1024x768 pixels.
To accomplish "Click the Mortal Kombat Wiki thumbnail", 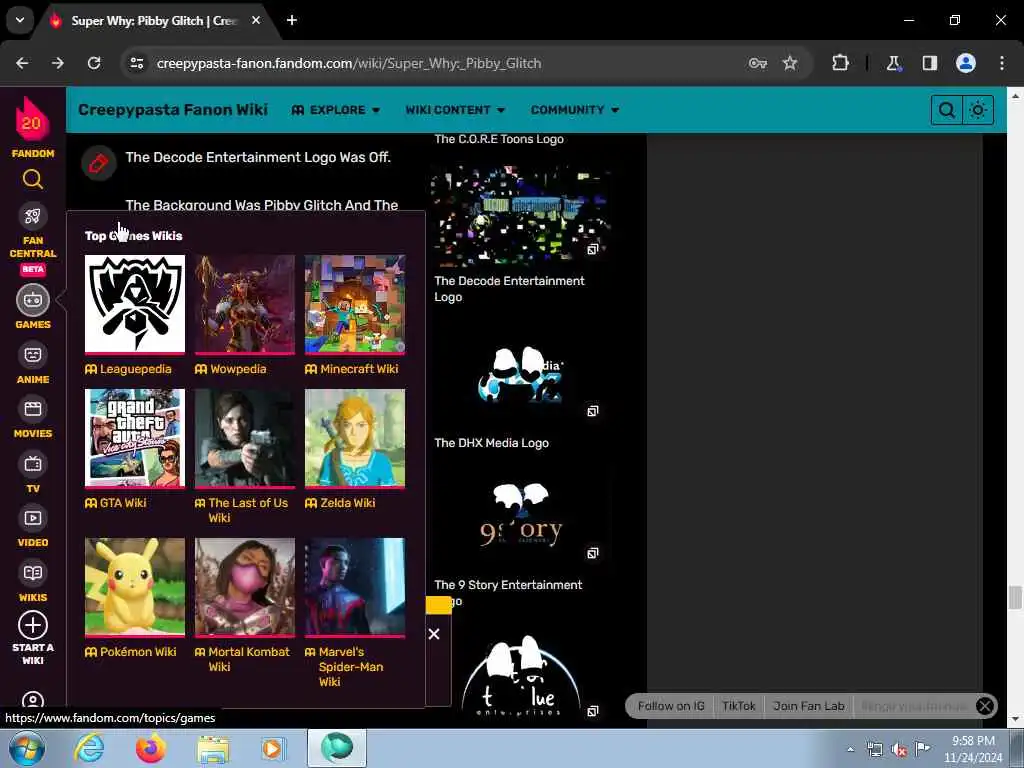I will (x=244, y=587).
